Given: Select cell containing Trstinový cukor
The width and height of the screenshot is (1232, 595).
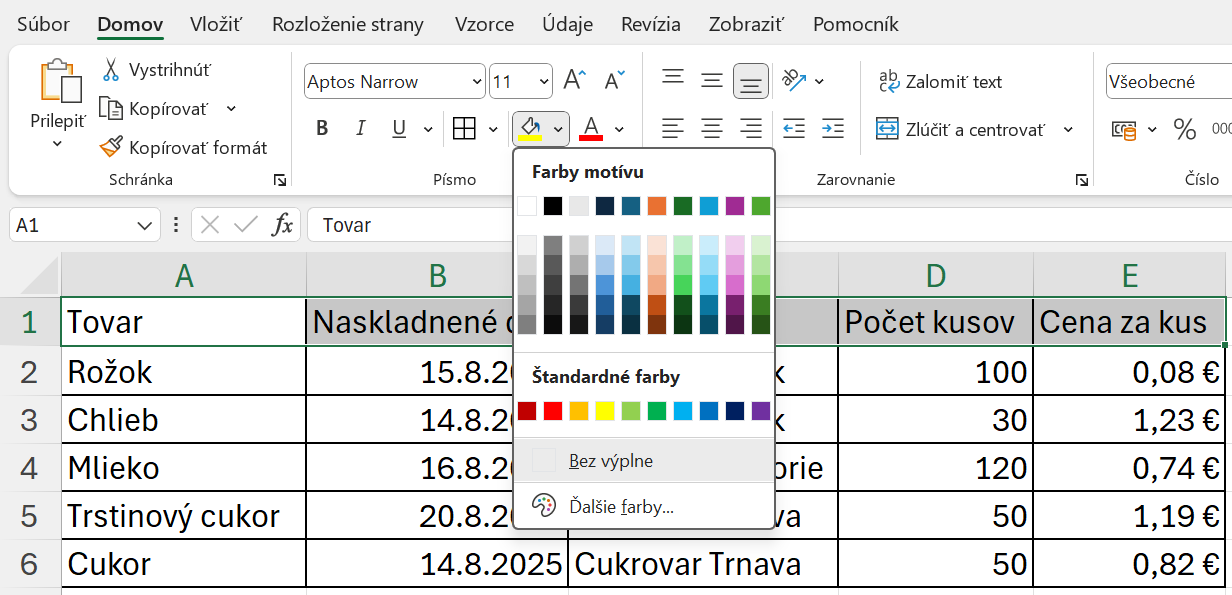Looking at the screenshot, I should (x=183, y=516).
